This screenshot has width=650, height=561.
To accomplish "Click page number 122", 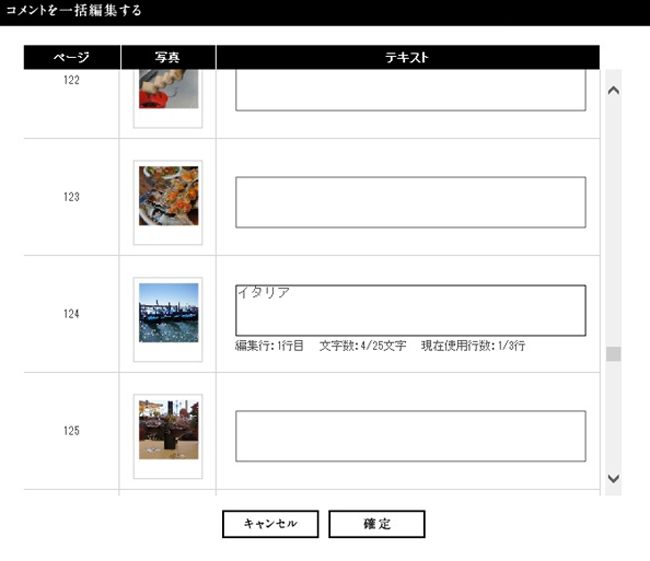I will (x=71, y=80).
